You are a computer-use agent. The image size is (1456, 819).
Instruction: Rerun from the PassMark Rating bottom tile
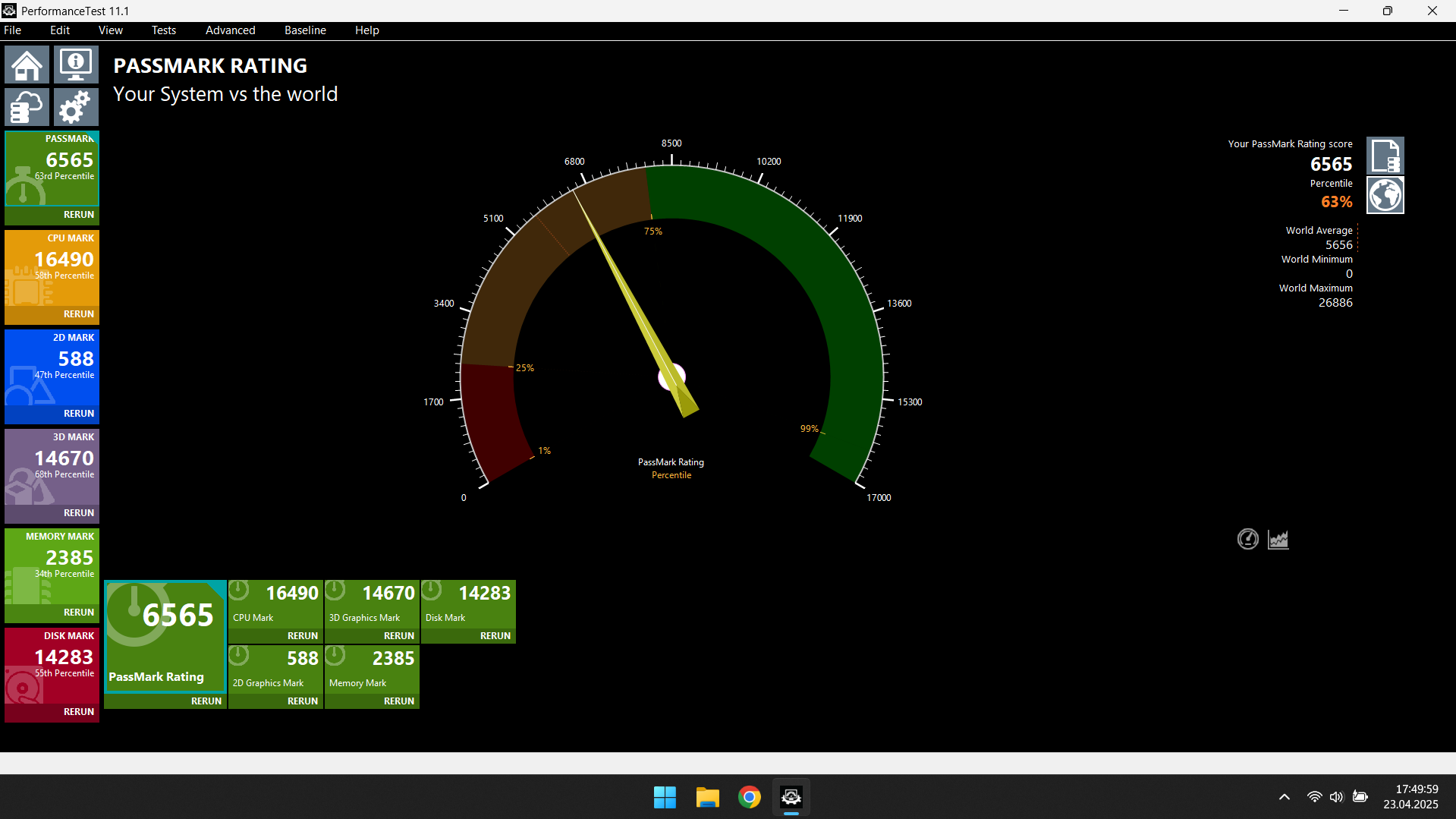[x=206, y=701]
